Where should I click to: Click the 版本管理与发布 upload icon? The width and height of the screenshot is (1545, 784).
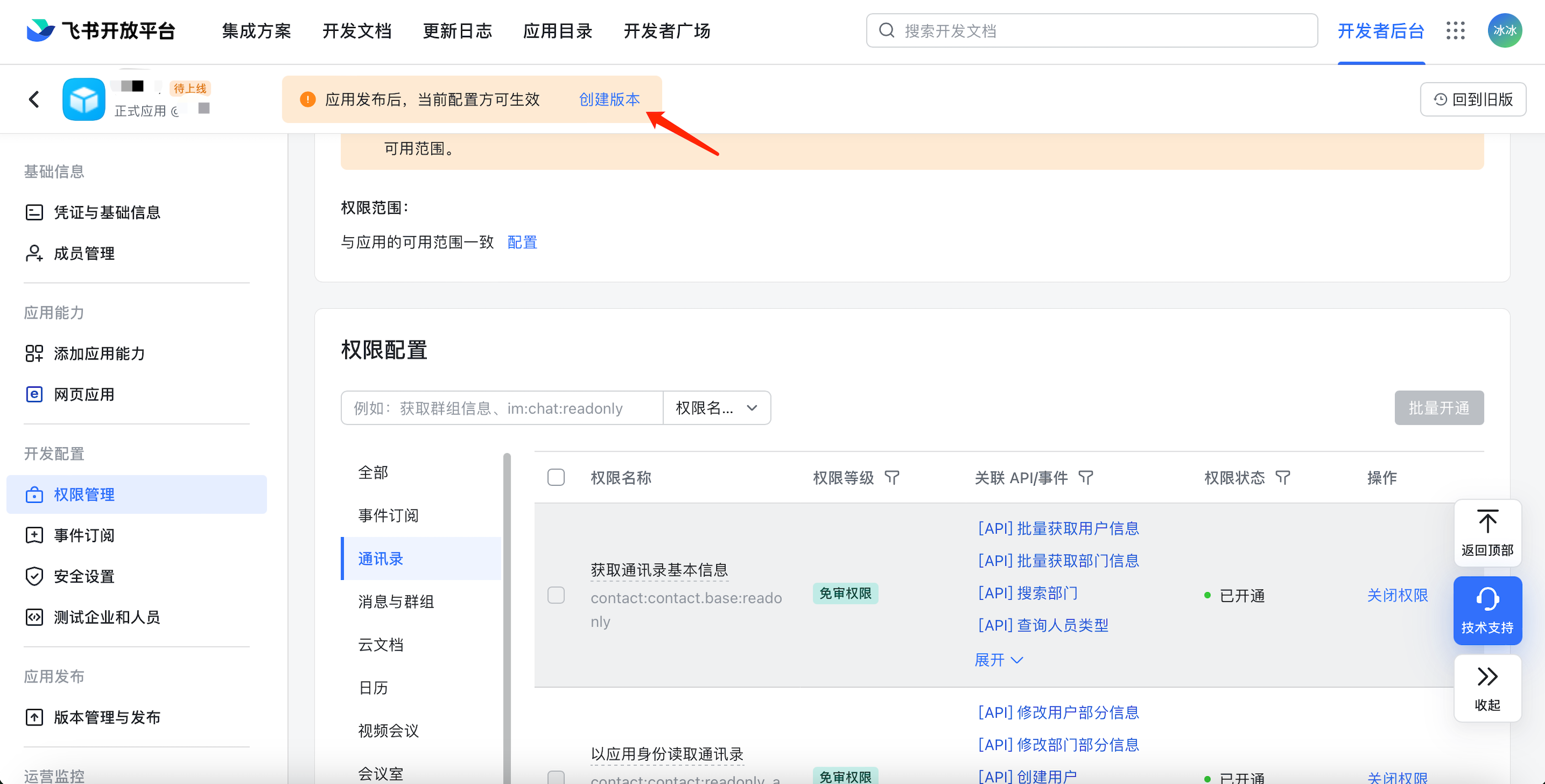coord(34,717)
